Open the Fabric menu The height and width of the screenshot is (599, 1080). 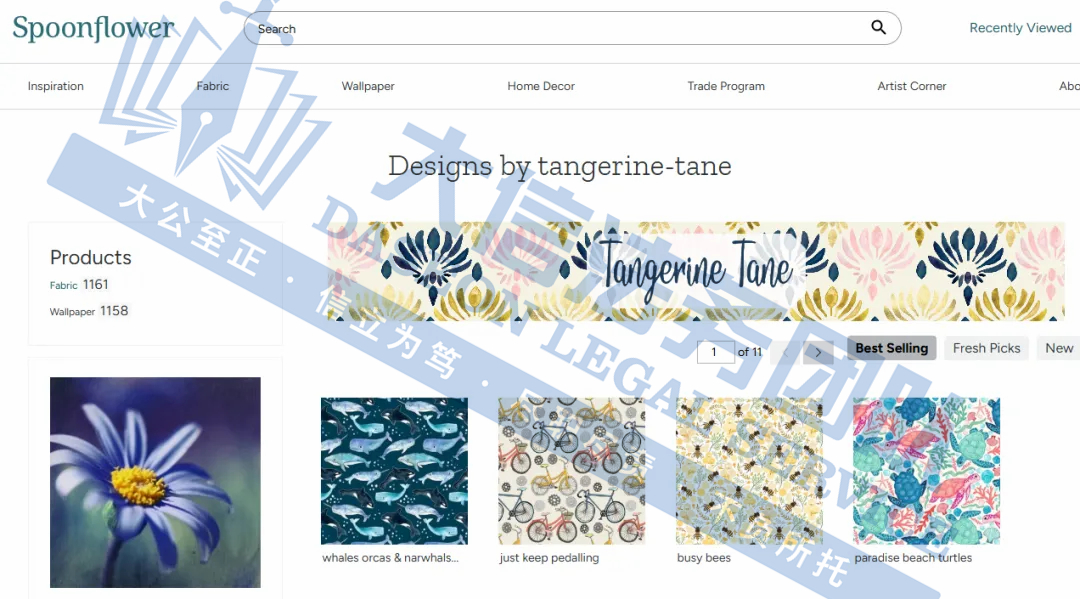tap(213, 86)
